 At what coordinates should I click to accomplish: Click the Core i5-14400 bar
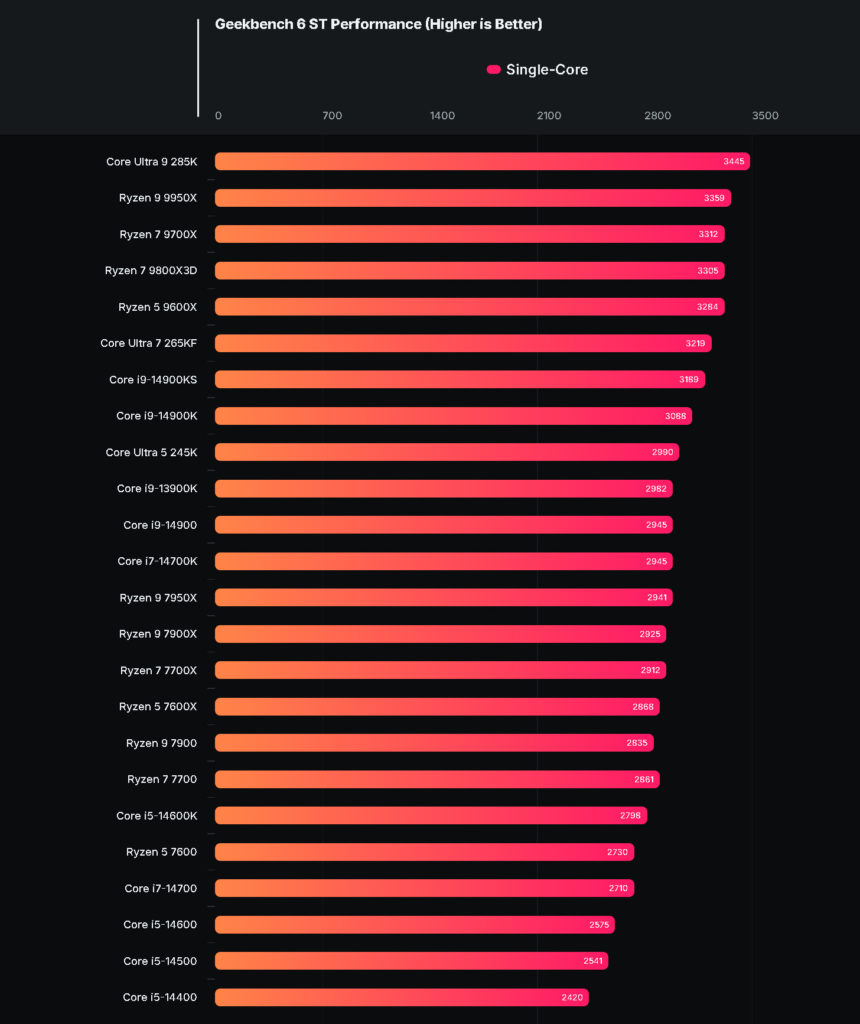(x=402, y=997)
